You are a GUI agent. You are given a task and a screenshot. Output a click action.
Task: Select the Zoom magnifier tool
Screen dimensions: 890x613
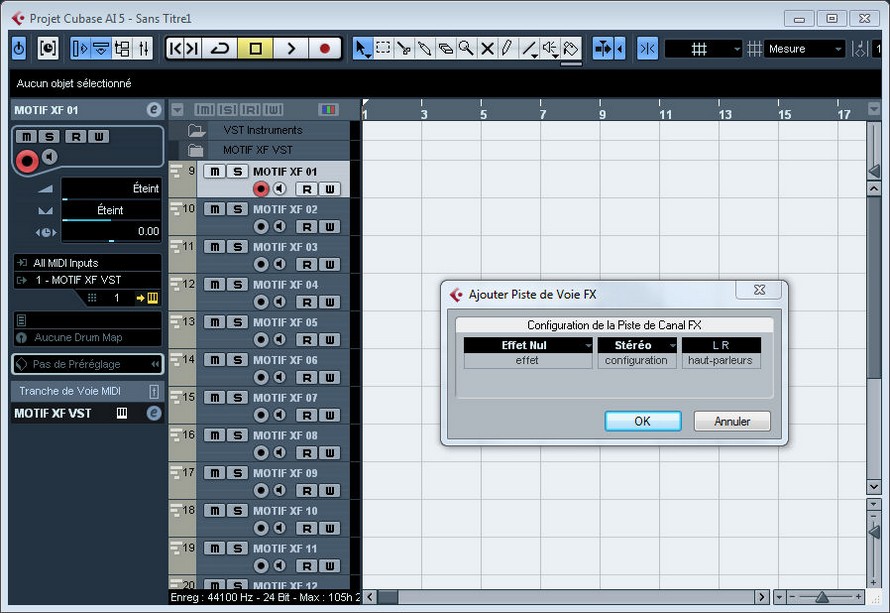coord(466,48)
